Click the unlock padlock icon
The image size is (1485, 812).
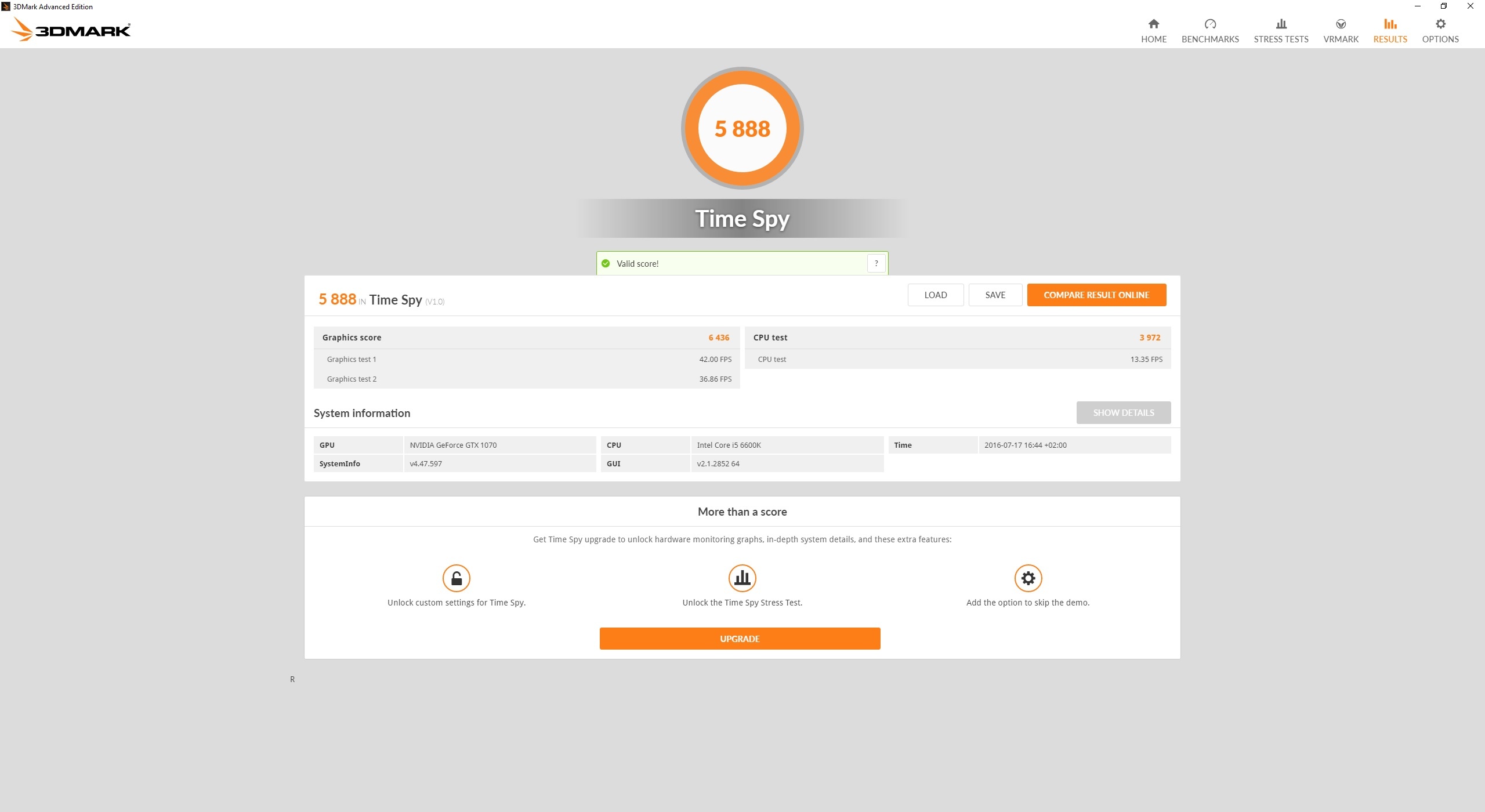[x=456, y=578]
